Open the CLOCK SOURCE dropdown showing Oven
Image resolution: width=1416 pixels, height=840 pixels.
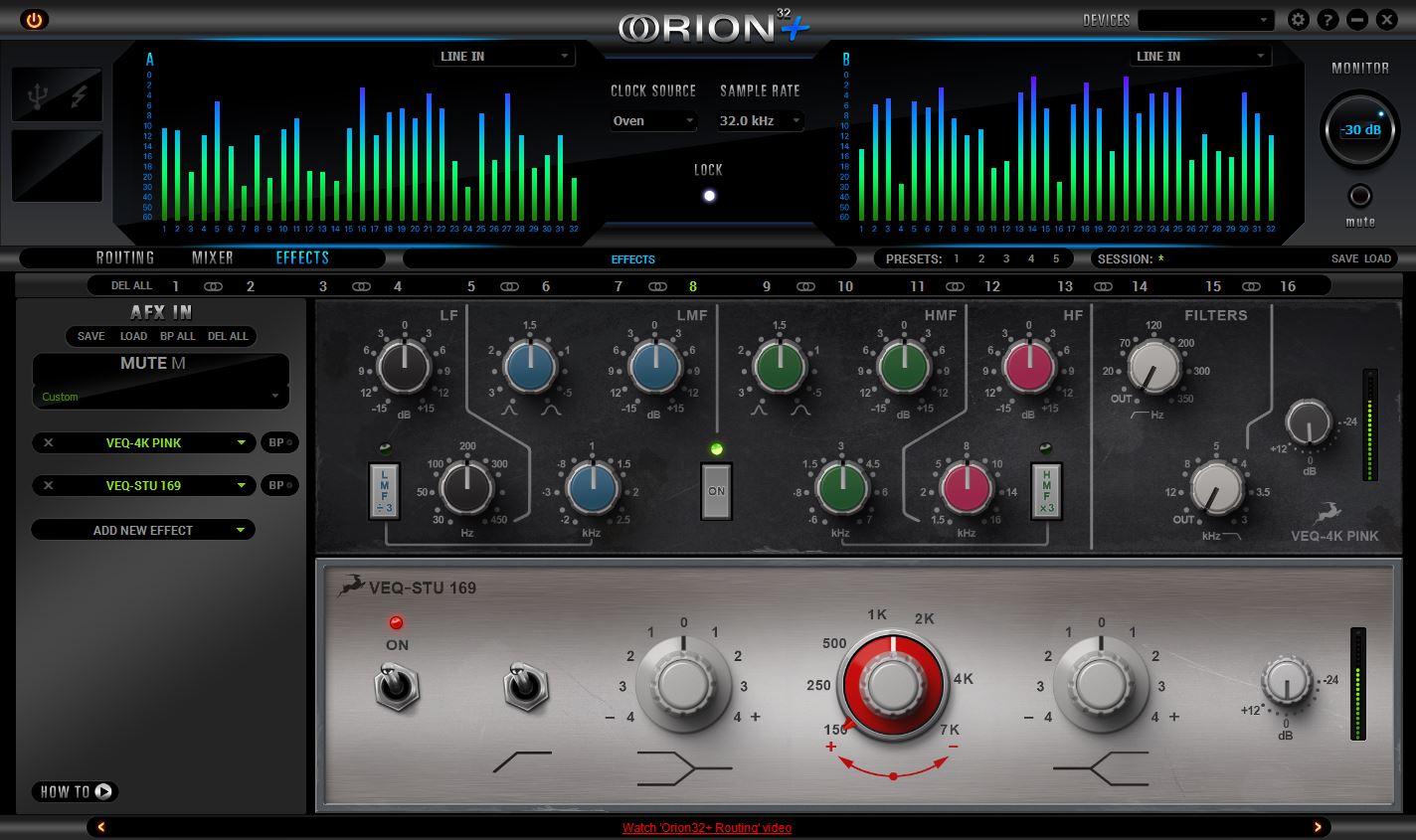click(x=653, y=121)
